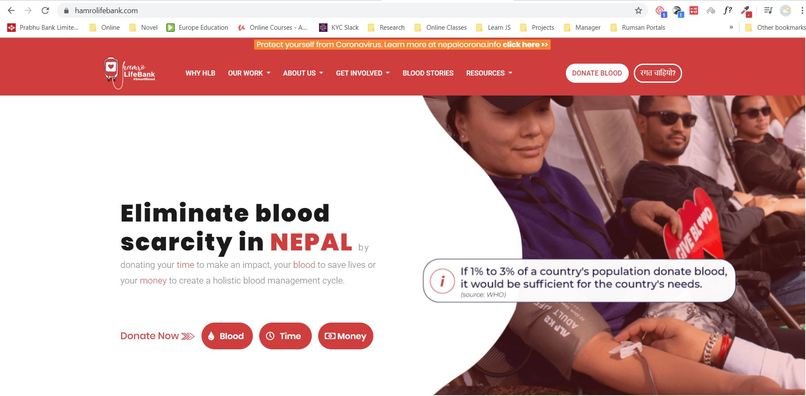Click the Nepali blood request button
The width and height of the screenshot is (806, 396).
pyautogui.click(x=657, y=73)
